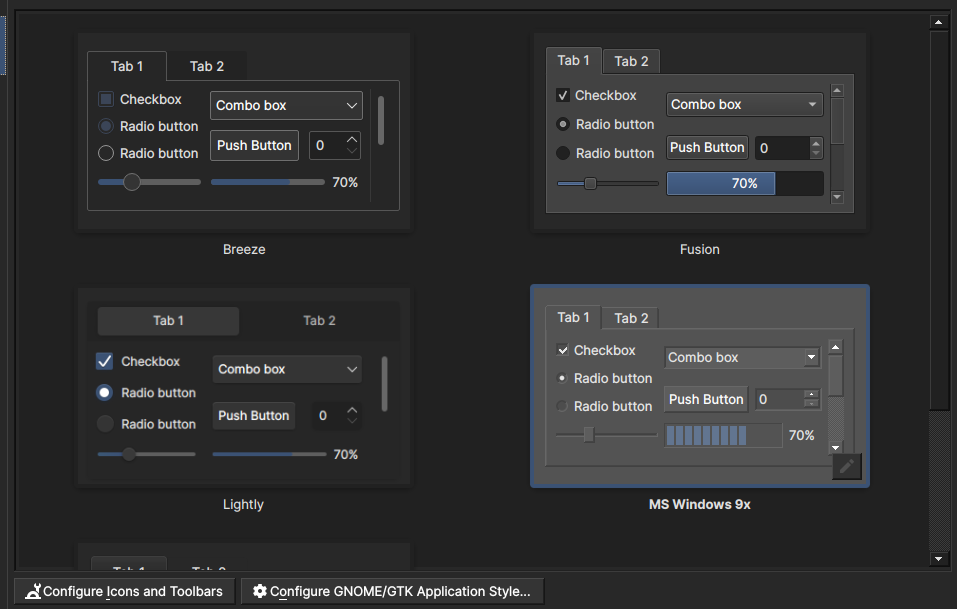Click the pencil edit icon on MS Windows 9x
This screenshot has width=957, height=609.
pos(847,467)
